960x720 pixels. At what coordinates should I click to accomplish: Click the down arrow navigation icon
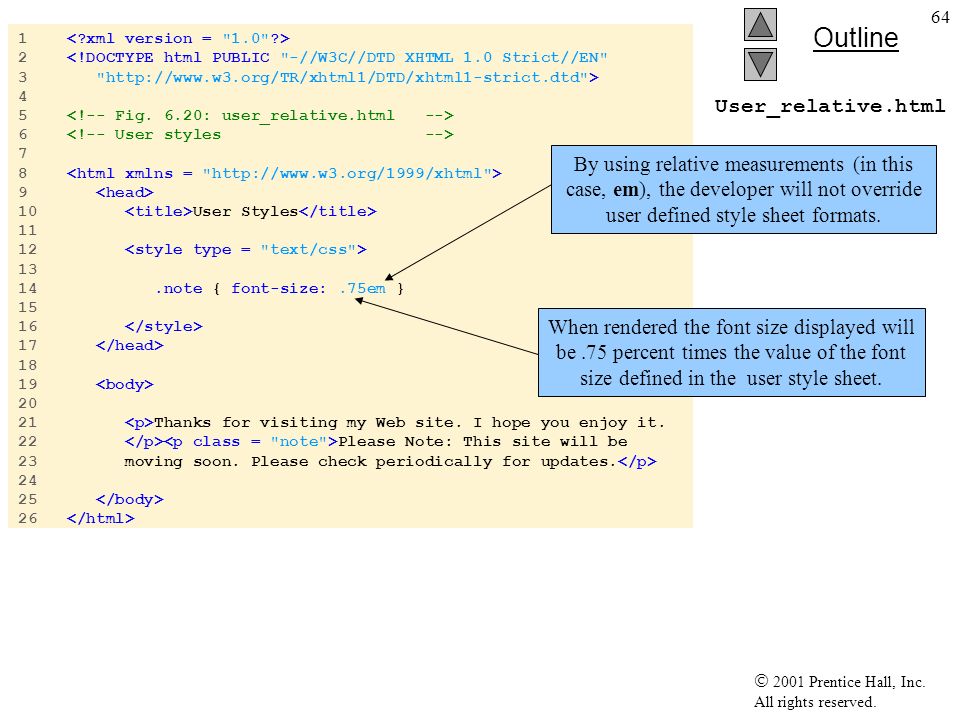click(760, 64)
